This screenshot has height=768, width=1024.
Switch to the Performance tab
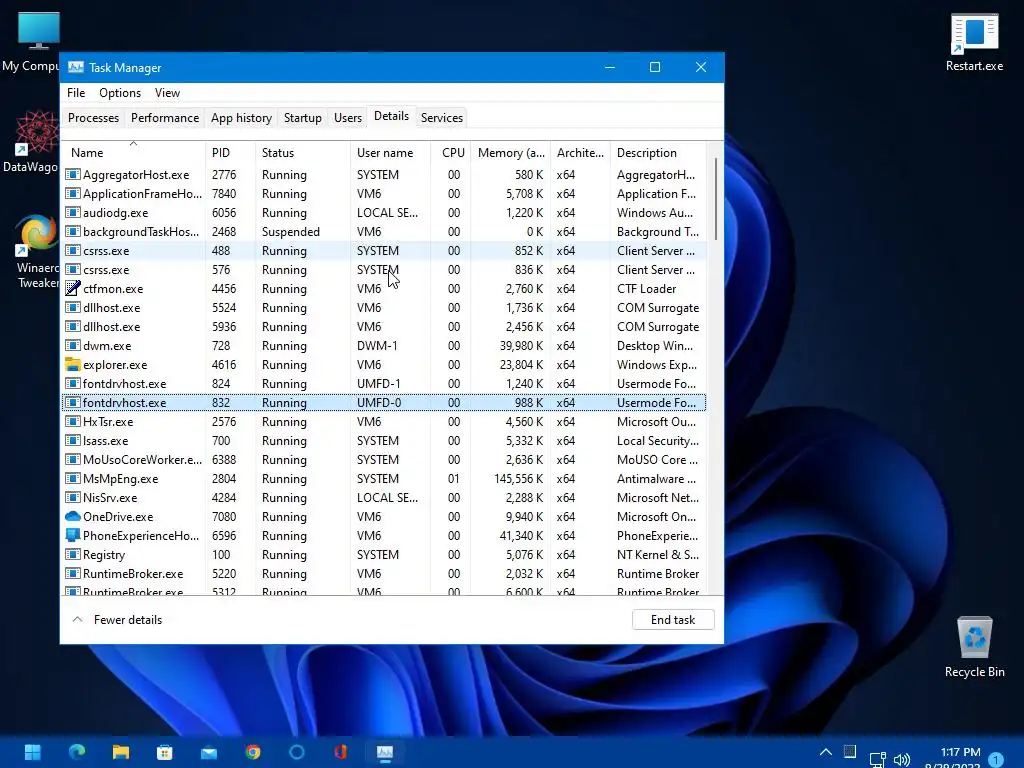click(165, 118)
